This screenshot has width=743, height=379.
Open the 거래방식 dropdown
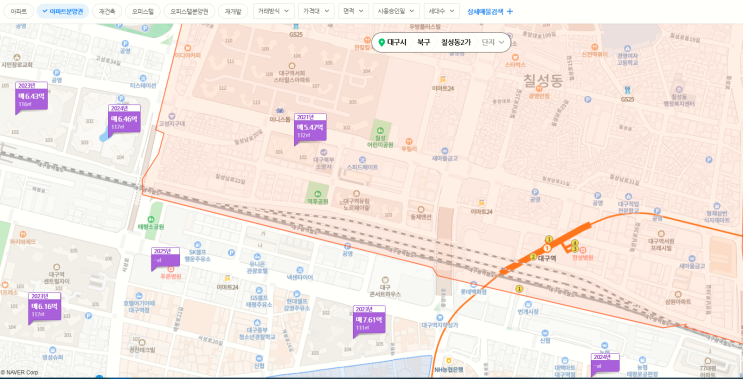point(273,11)
